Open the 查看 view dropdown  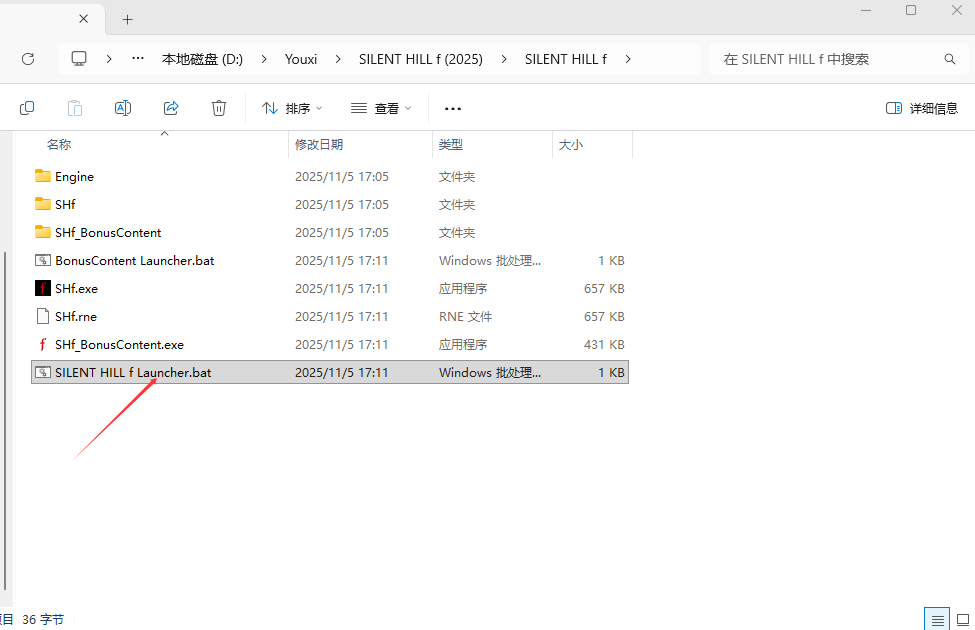(381, 108)
